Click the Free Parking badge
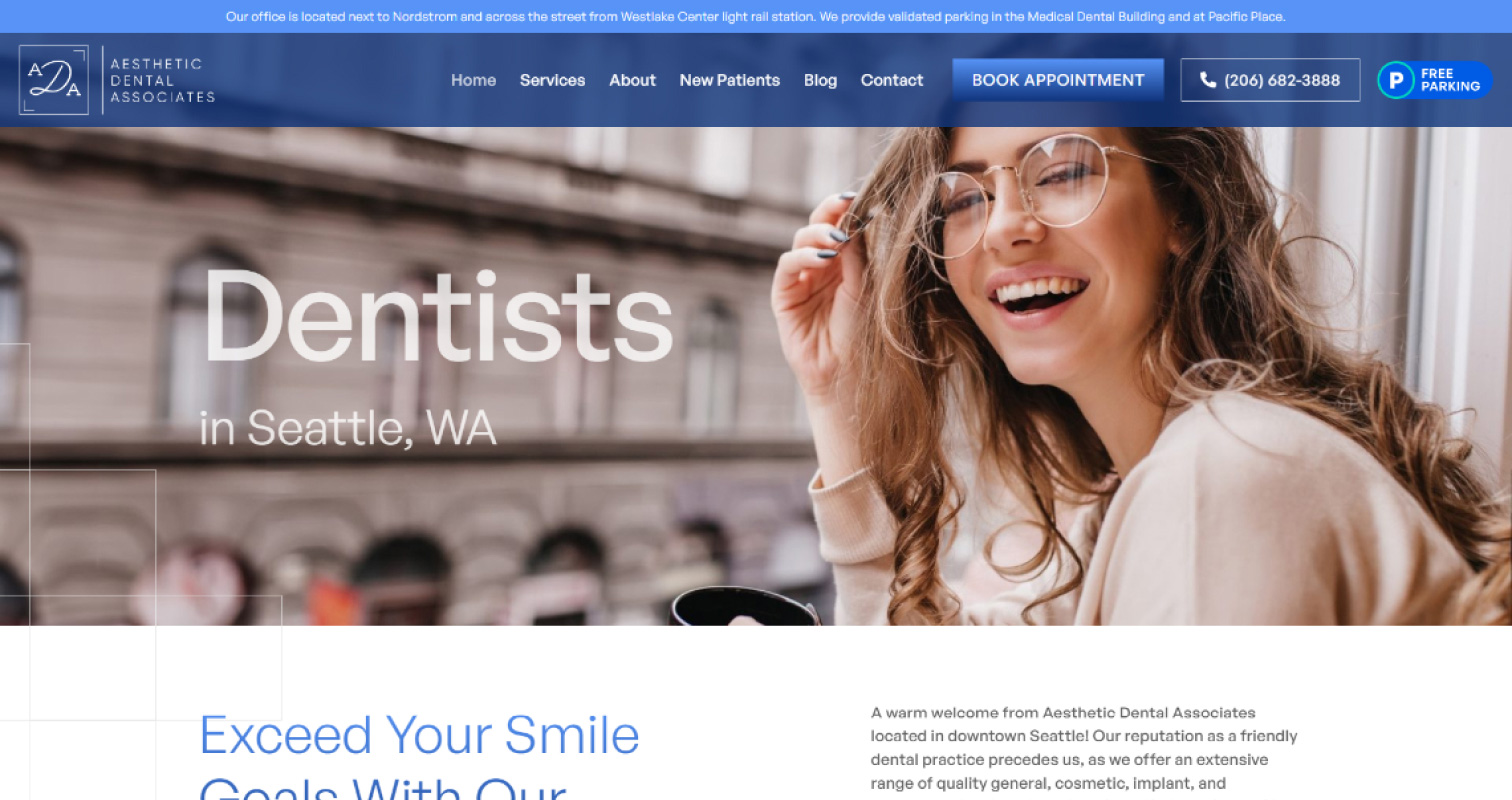This screenshot has width=1512, height=800. (1434, 80)
